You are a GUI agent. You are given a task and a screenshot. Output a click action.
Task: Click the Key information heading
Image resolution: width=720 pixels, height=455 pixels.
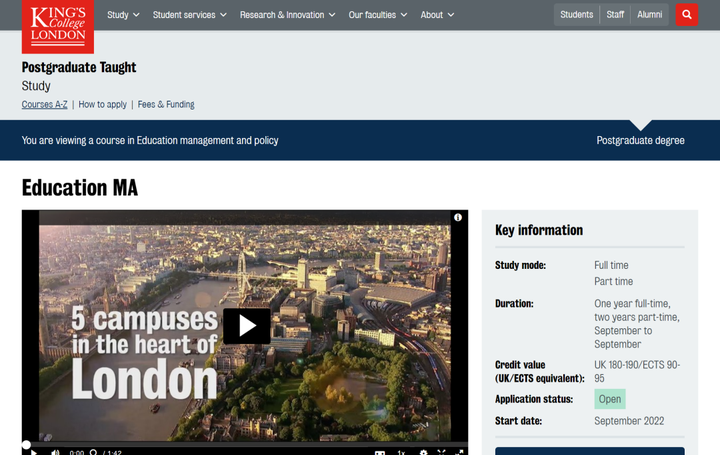pos(539,230)
